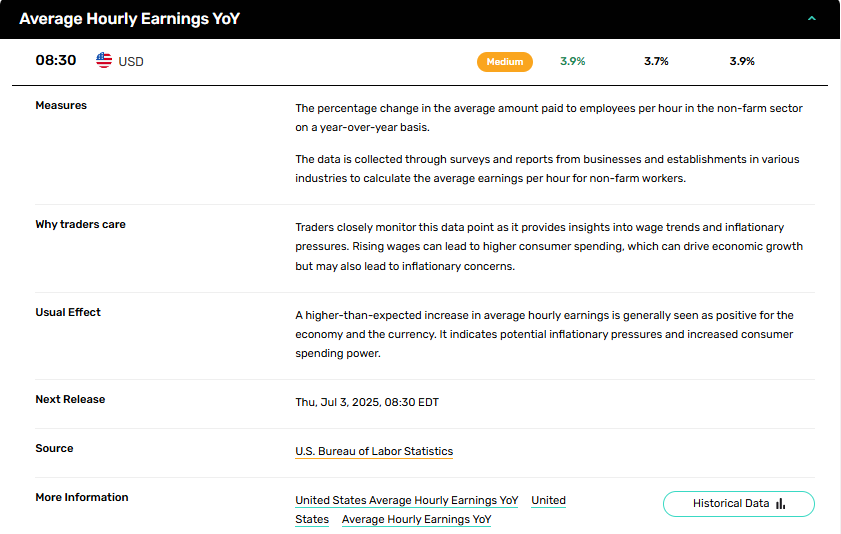The width and height of the screenshot is (841, 534).
Task: Select the 3.7% forecast value
Action: (x=656, y=62)
